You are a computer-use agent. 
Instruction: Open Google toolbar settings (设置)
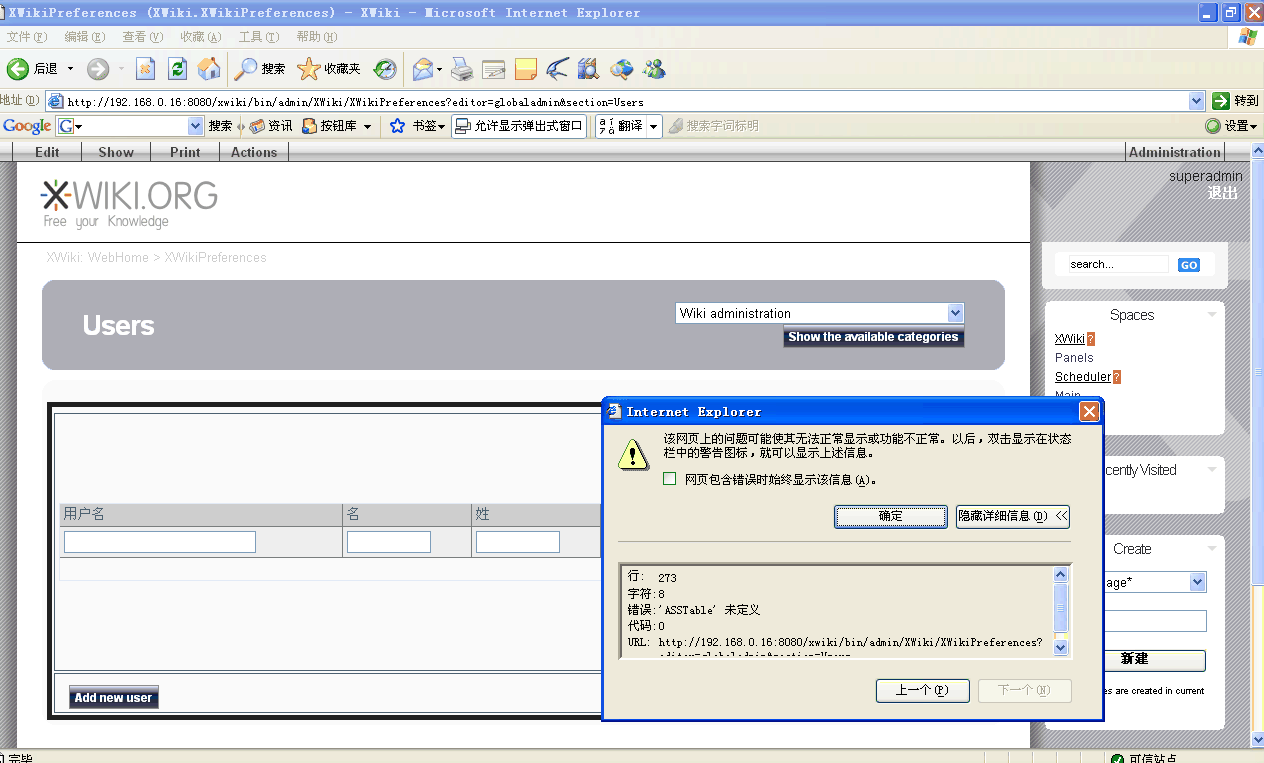point(1231,126)
